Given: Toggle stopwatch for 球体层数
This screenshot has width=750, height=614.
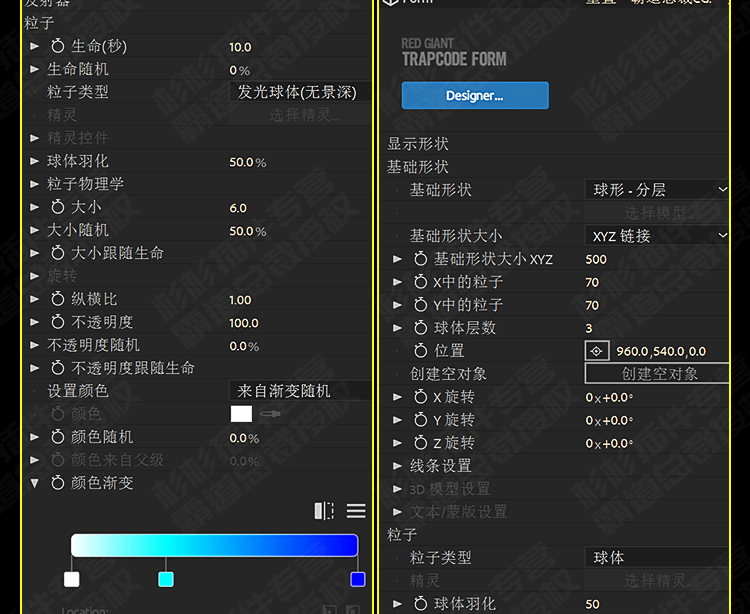Looking at the screenshot, I should tap(420, 328).
